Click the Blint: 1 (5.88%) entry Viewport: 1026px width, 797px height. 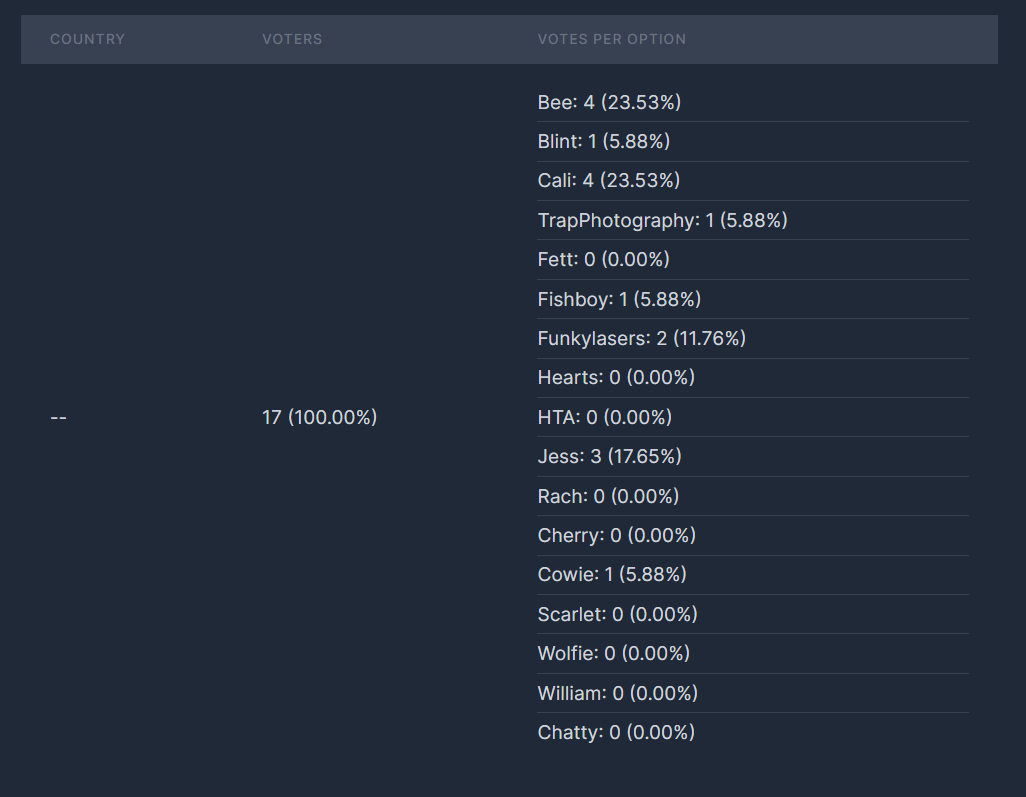click(603, 142)
